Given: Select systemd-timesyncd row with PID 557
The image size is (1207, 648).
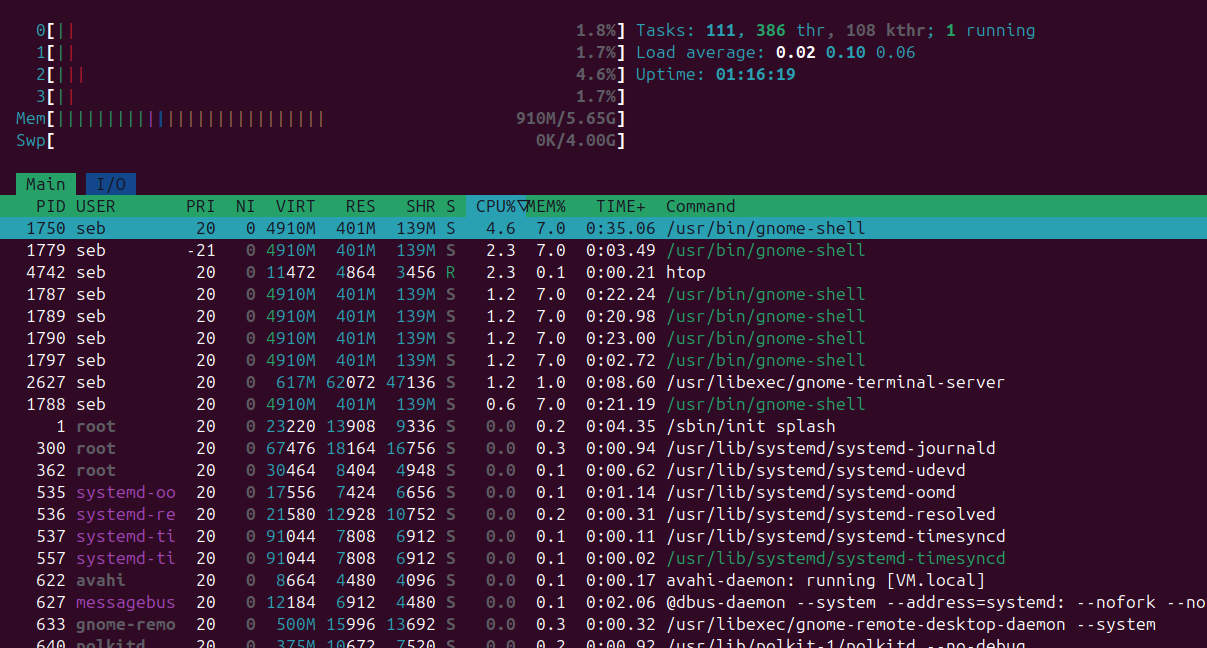Looking at the screenshot, I should click(x=603, y=558).
